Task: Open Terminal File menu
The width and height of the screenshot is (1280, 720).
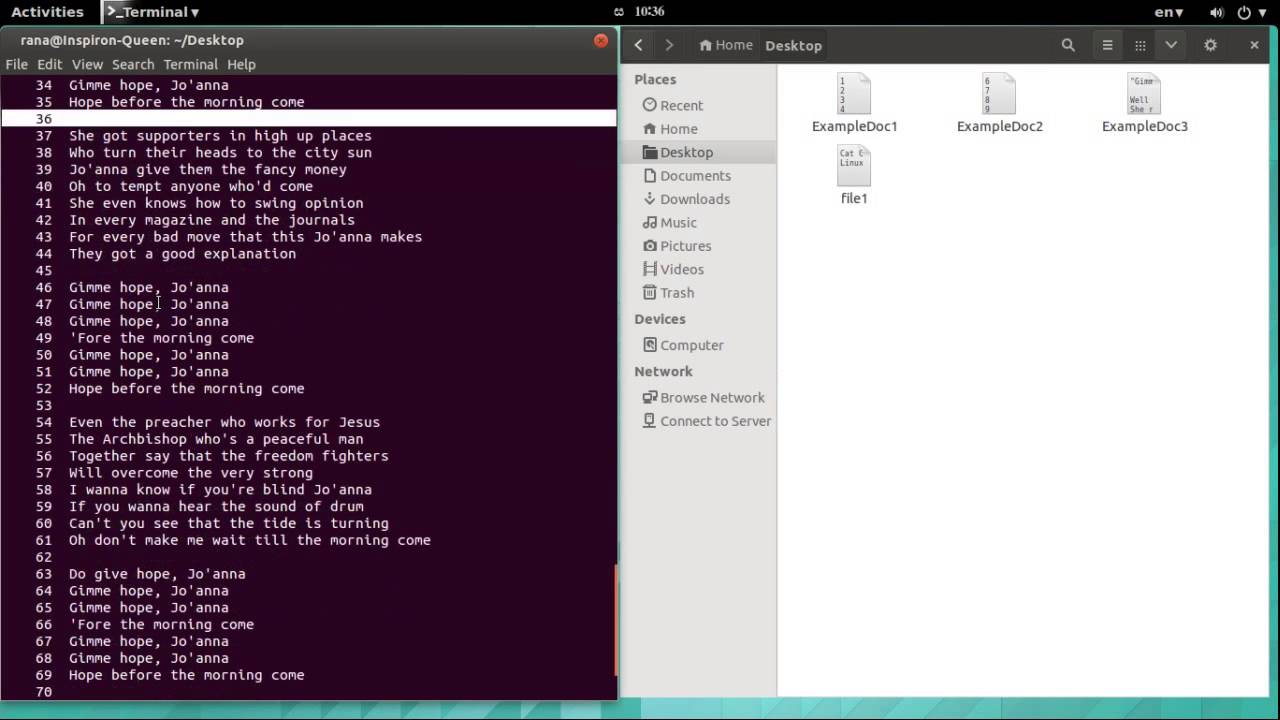Action: click(17, 64)
